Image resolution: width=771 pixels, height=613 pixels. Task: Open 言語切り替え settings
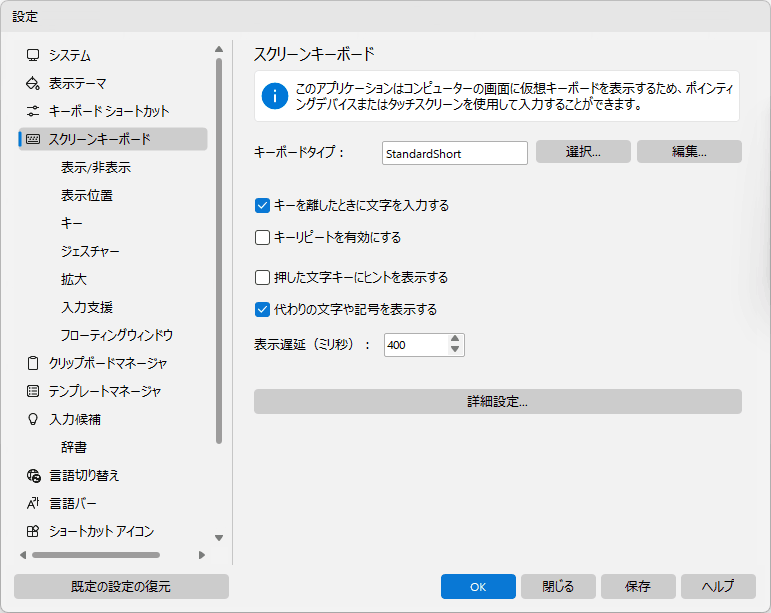tap(84, 475)
